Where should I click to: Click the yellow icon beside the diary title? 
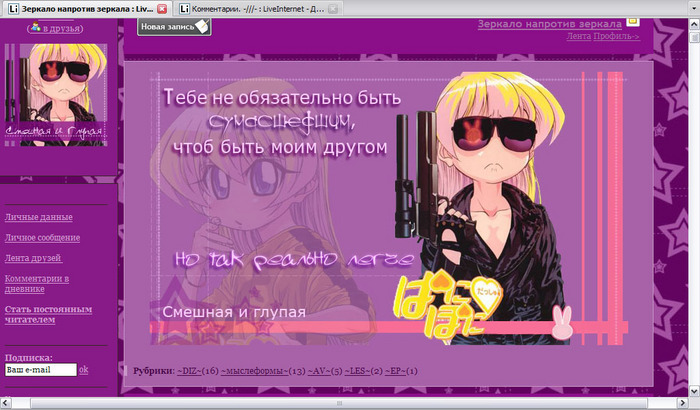pos(633,21)
